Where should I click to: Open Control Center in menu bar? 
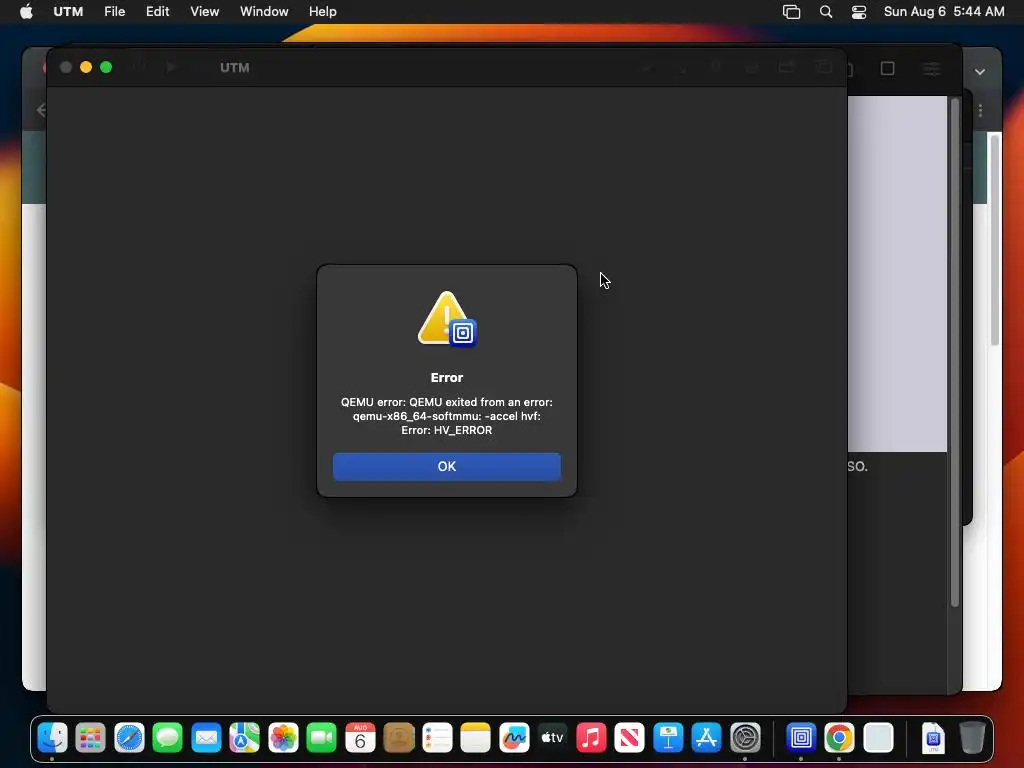[859, 12]
